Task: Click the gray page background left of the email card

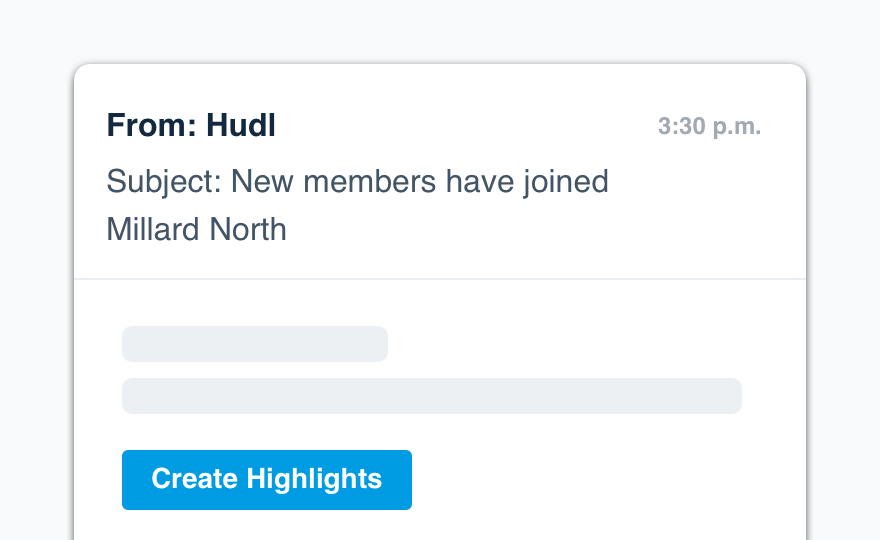Action: point(36,300)
